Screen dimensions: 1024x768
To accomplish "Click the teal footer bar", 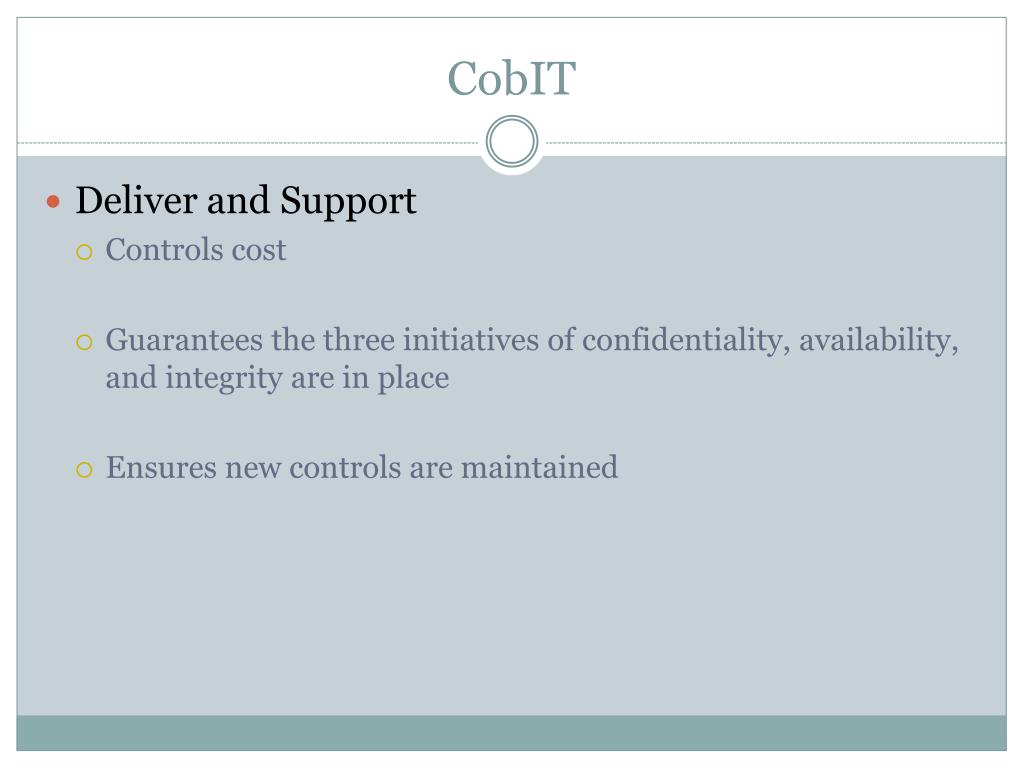I will tap(511, 732).
